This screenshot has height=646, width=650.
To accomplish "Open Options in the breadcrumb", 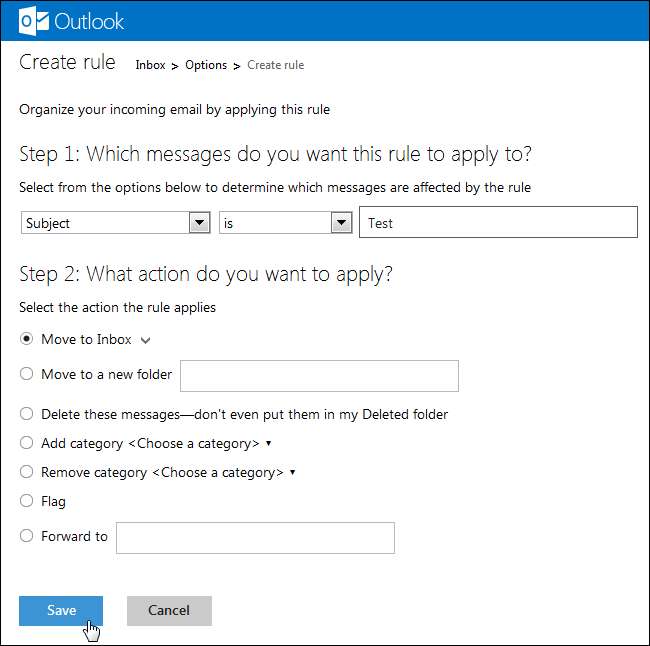I will point(206,65).
